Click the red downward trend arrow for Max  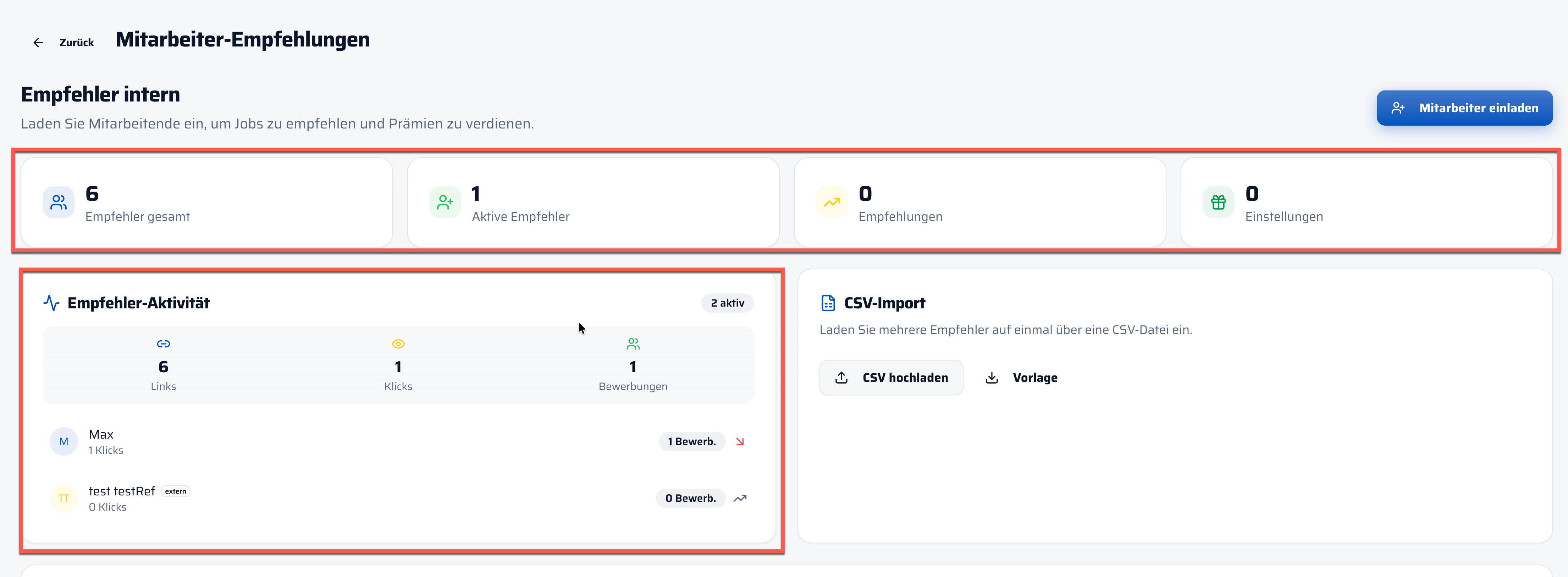tap(740, 442)
